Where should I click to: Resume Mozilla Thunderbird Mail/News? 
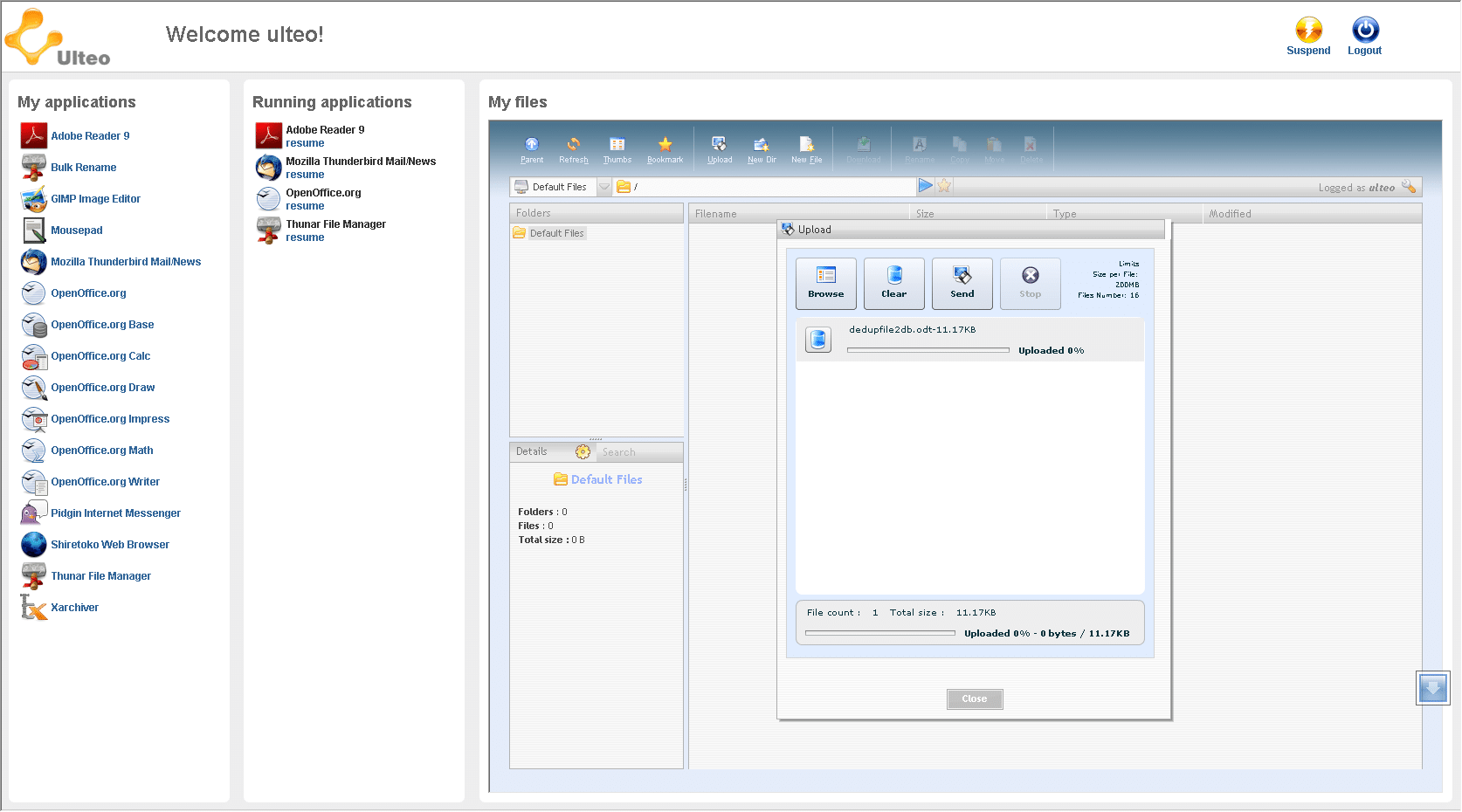[305, 175]
